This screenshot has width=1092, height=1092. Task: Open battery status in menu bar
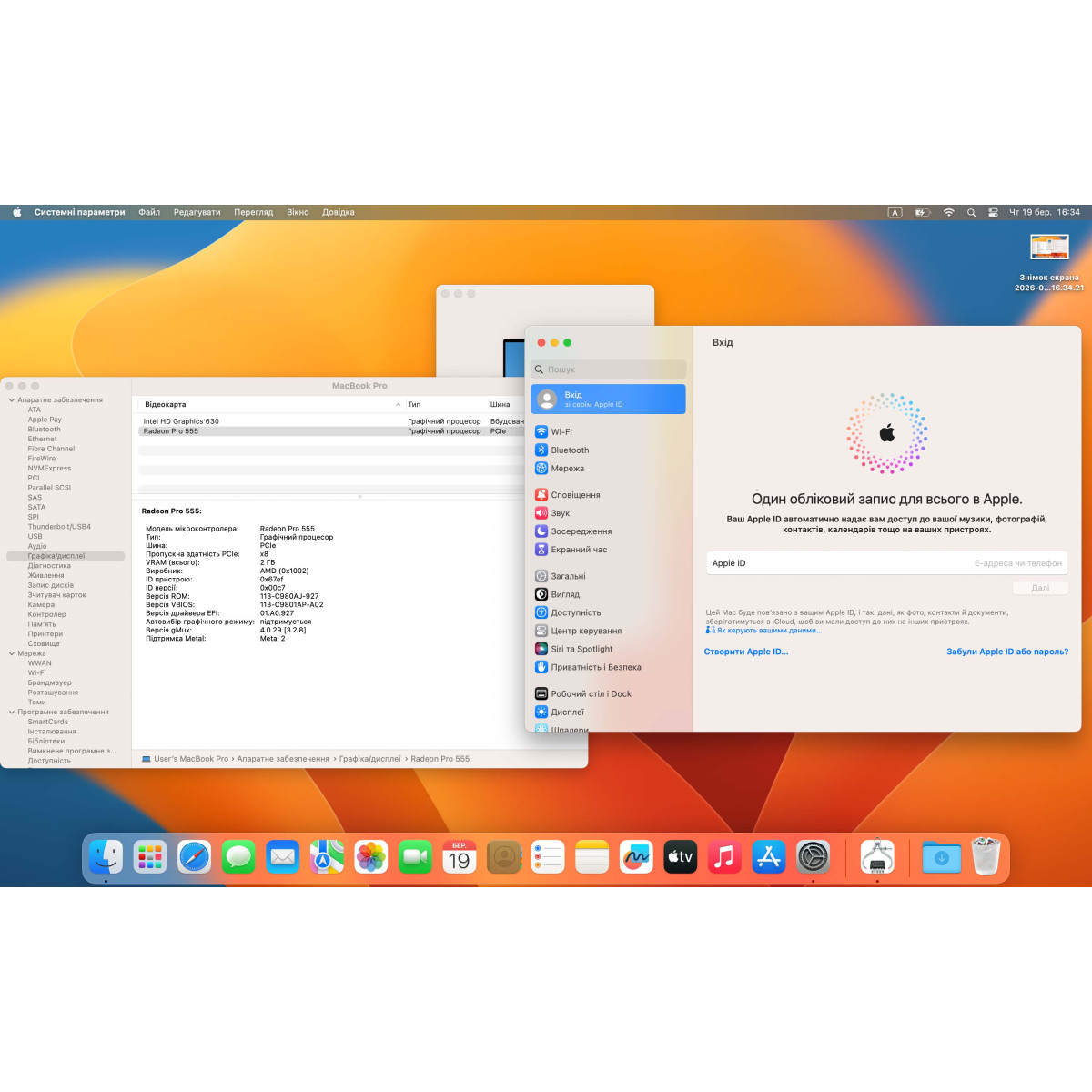tap(921, 212)
